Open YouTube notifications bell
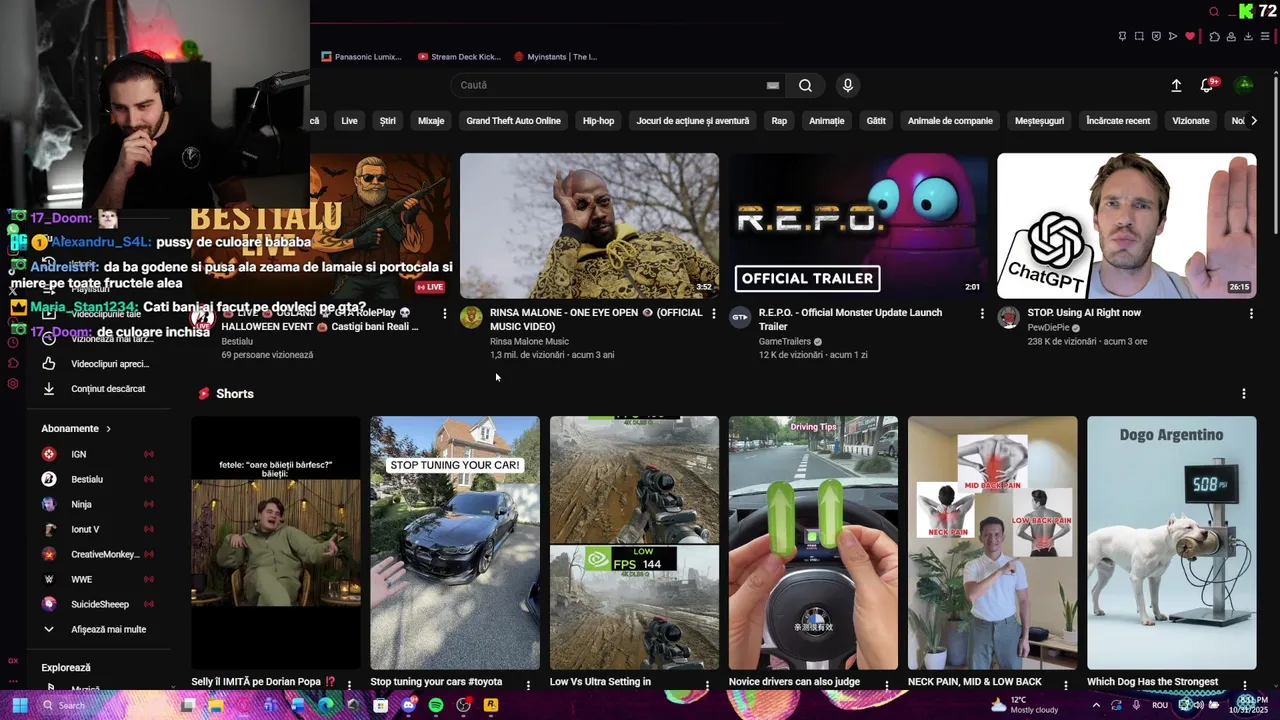1280x720 pixels. point(1207,85)
